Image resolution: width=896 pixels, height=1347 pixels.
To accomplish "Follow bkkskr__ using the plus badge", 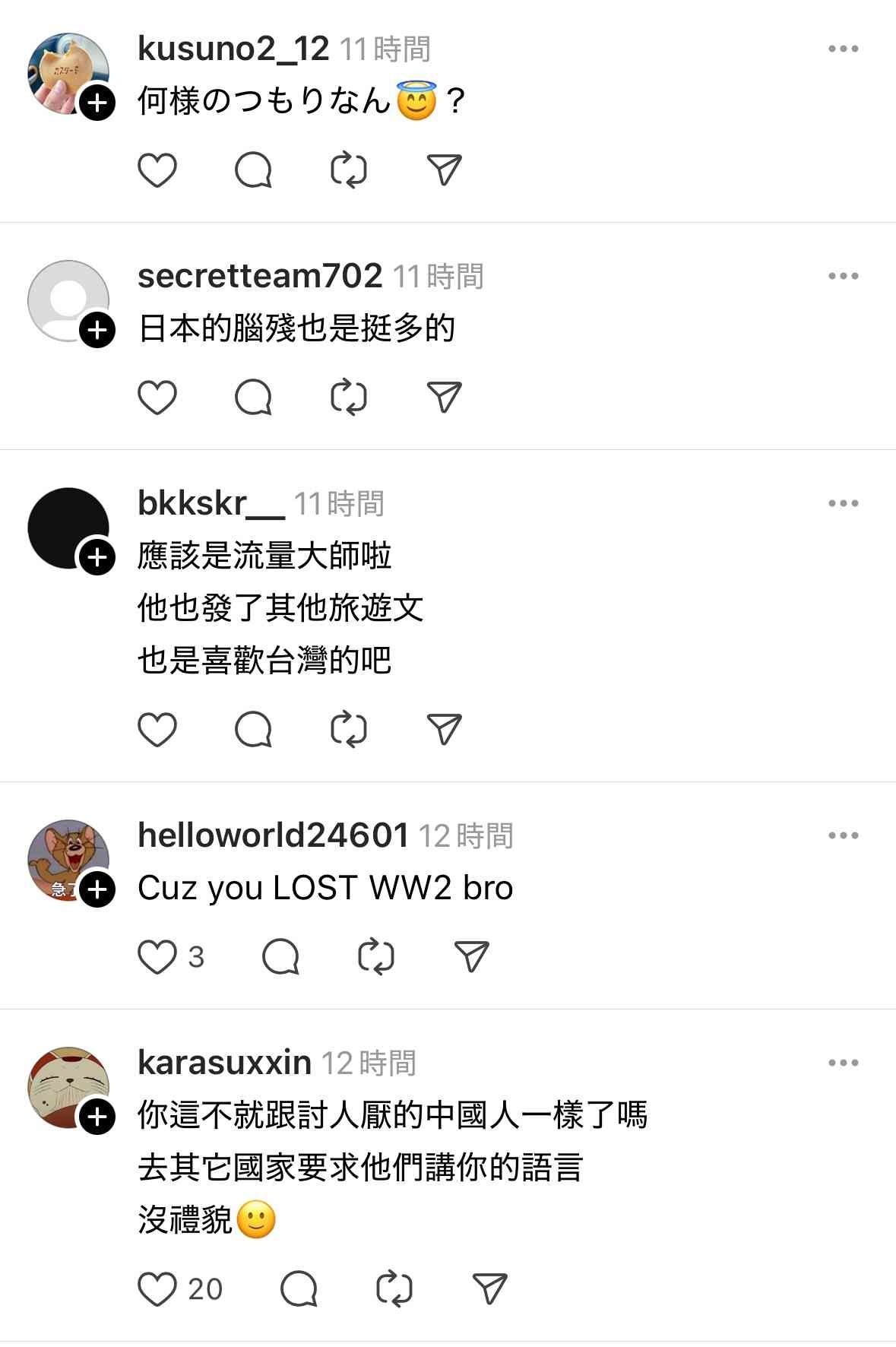I will (x=97, y=557).
